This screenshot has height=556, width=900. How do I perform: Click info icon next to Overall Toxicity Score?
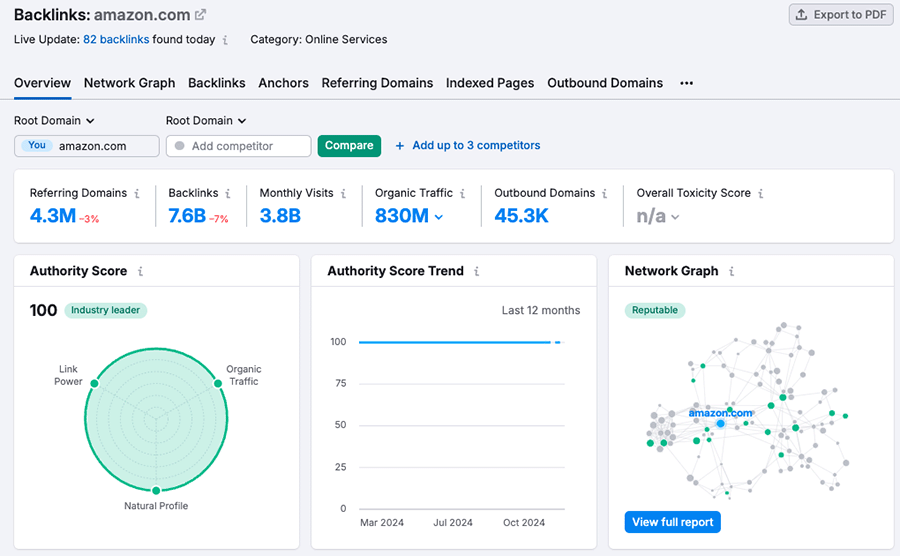[x=761, y=193]
